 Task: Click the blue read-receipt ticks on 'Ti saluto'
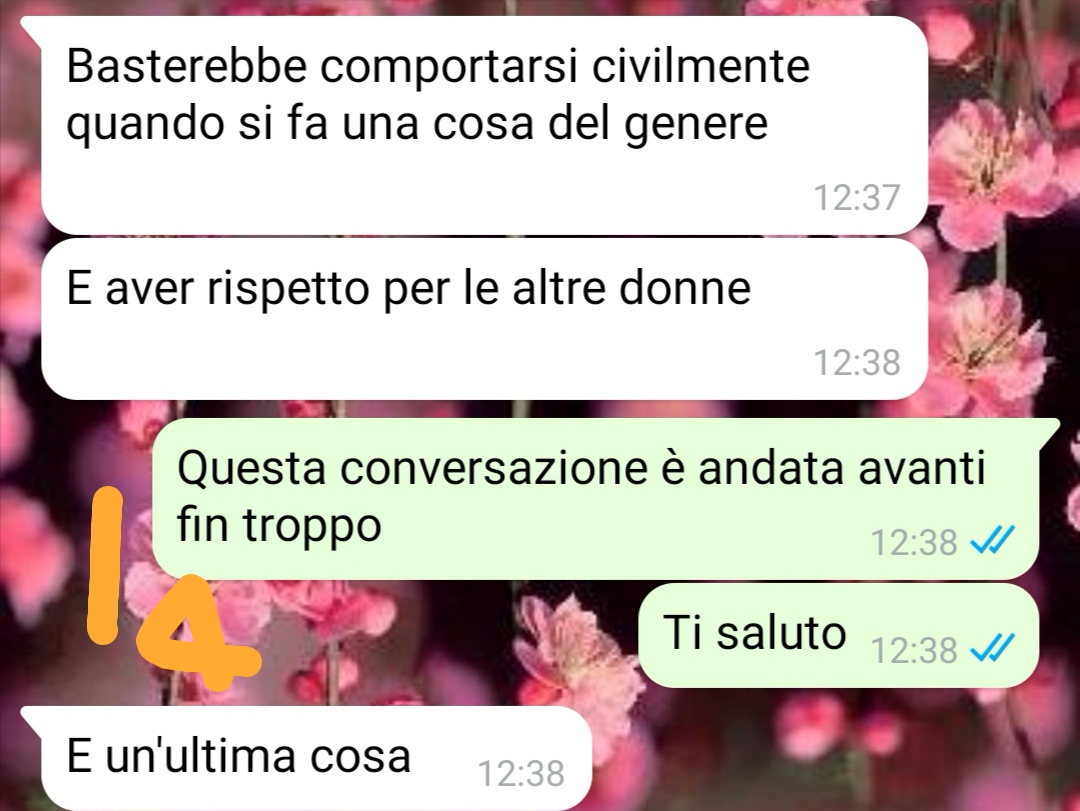[992, 648]
